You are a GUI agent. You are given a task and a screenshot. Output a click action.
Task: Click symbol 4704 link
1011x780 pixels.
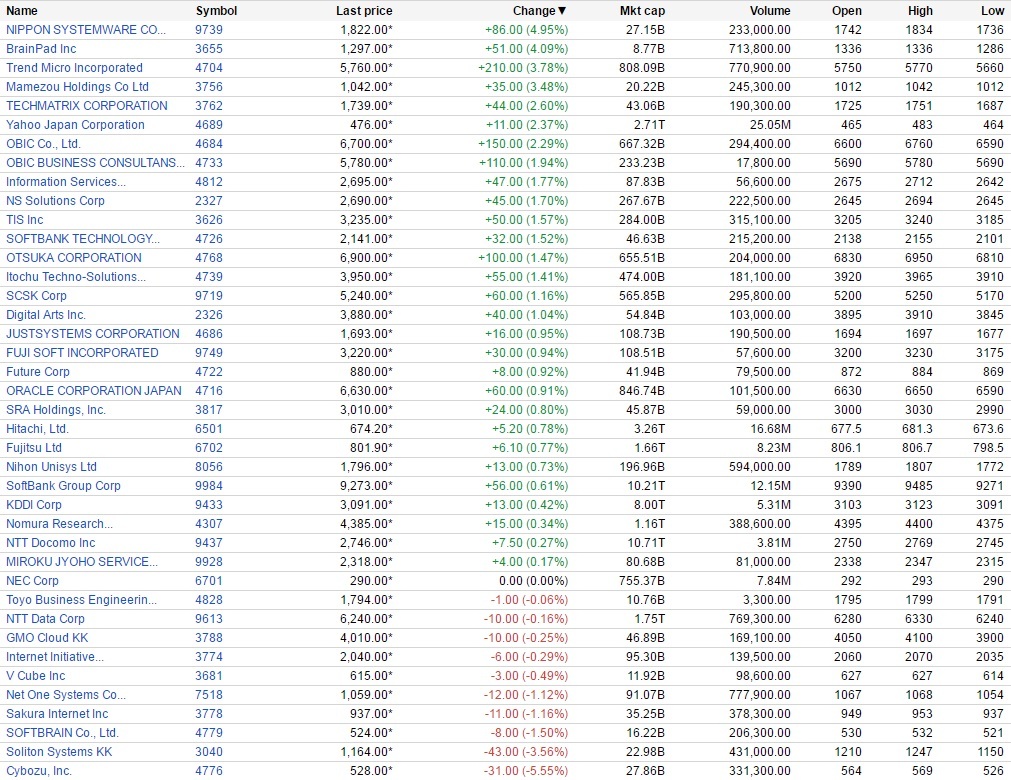(209, 68)
